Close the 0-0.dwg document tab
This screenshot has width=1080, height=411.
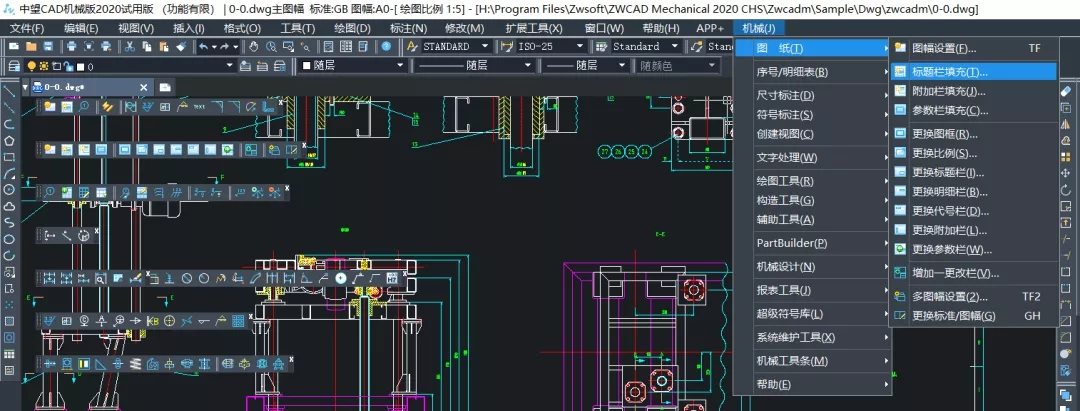coord(142,87)
